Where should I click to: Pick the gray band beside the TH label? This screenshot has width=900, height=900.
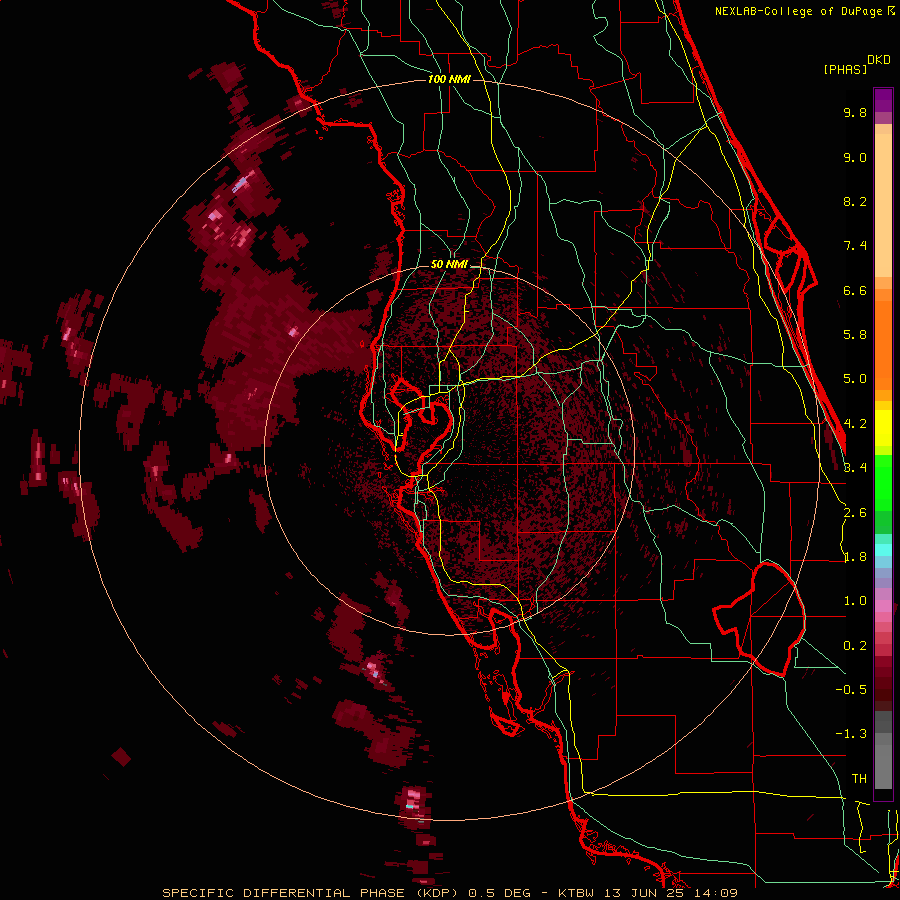coord(883,766)
